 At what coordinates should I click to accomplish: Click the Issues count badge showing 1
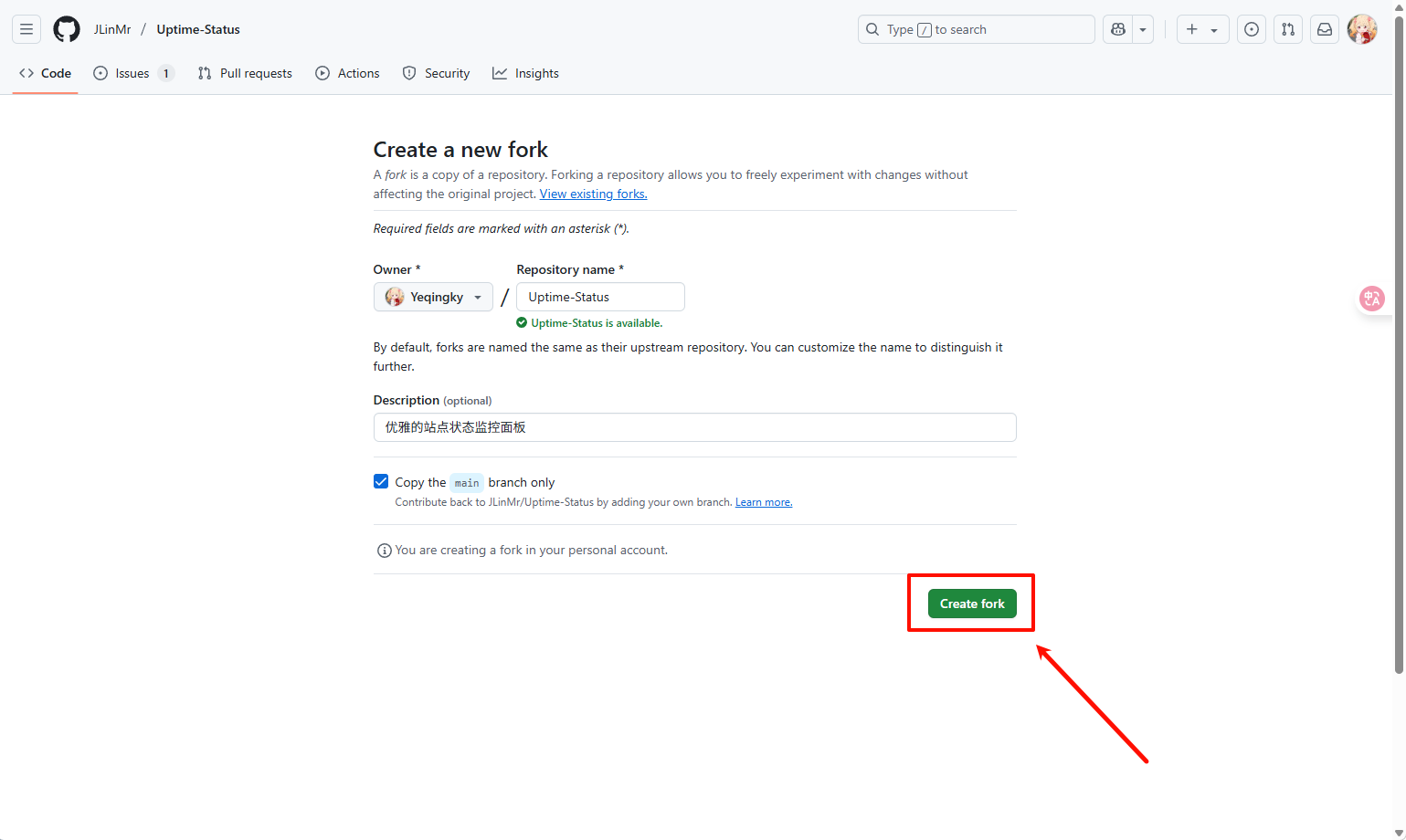pos(166,73)
